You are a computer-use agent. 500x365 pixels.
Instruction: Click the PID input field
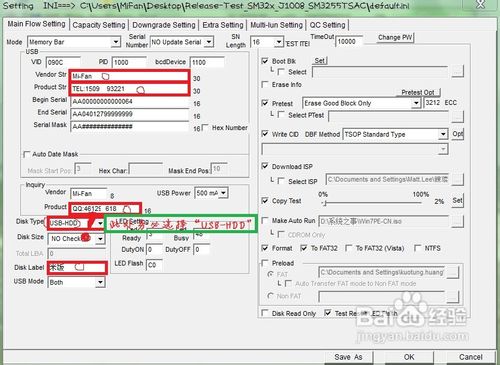click(129, 62)
